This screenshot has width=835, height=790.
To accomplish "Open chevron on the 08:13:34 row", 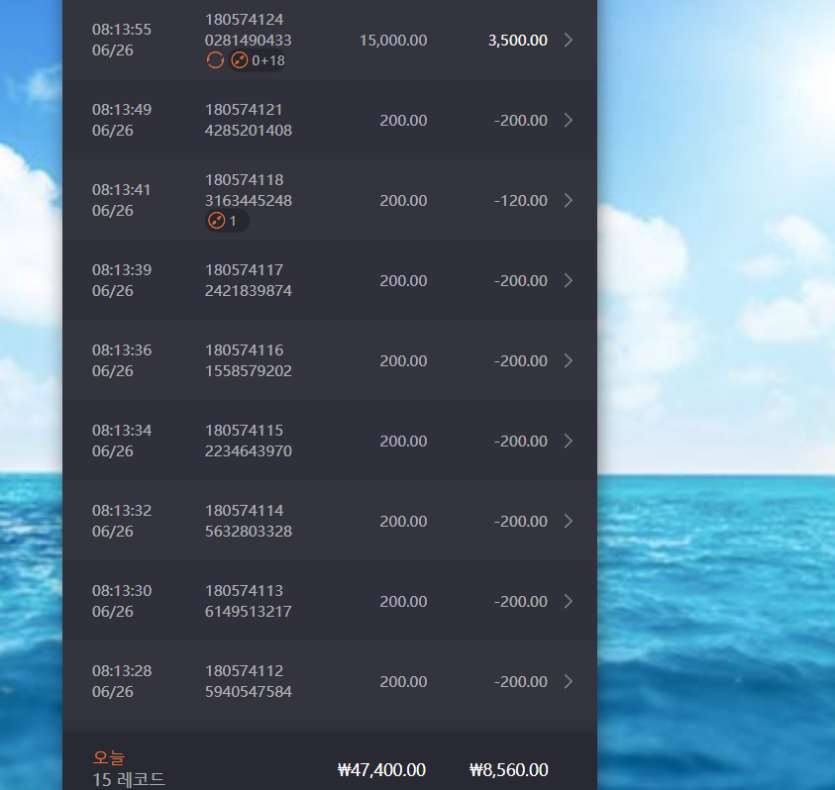I will [568, 441].
